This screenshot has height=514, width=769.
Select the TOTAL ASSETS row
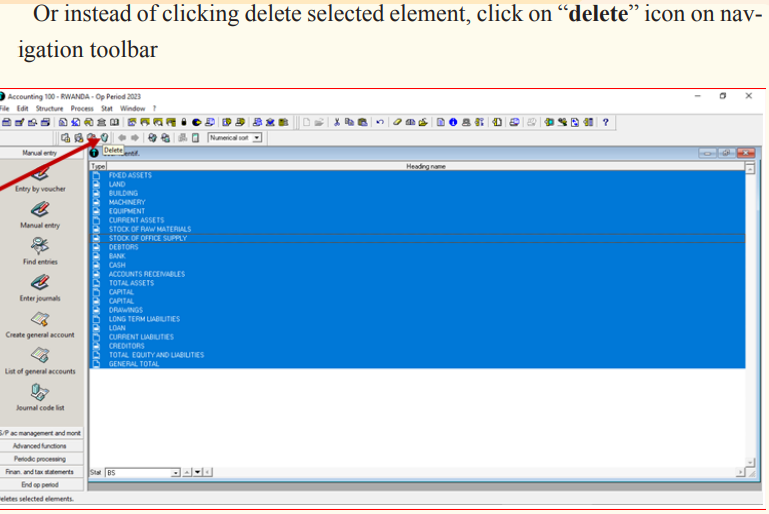tap(417, 283)
